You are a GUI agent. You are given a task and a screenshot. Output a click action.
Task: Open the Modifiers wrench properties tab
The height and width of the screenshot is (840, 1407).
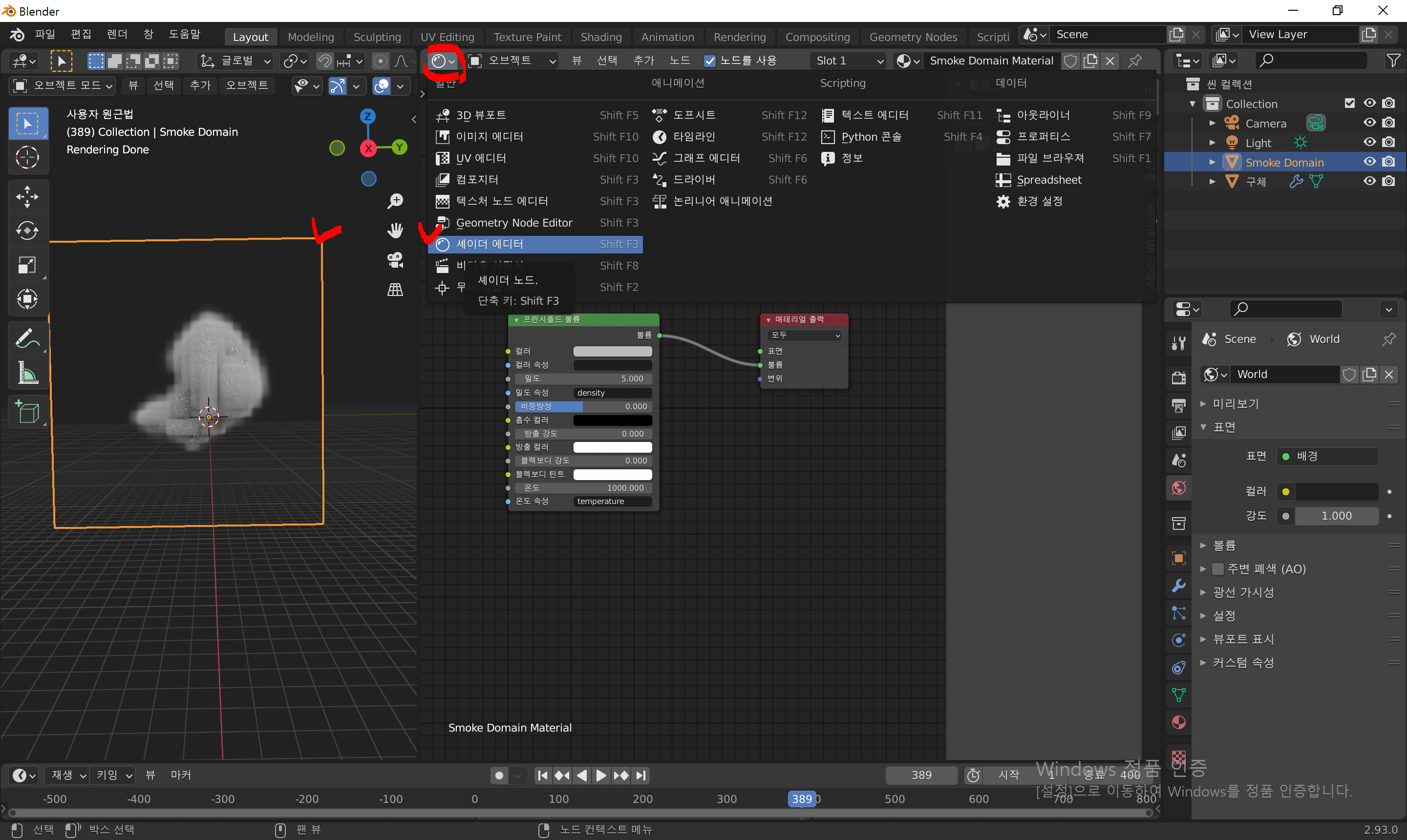(1179, 585)
